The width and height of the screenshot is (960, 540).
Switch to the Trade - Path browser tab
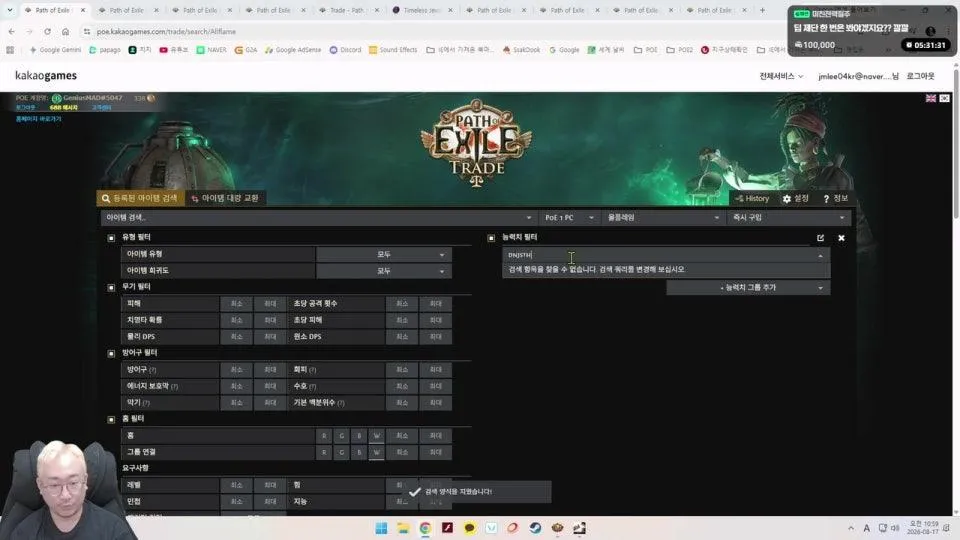pos(347,10)
